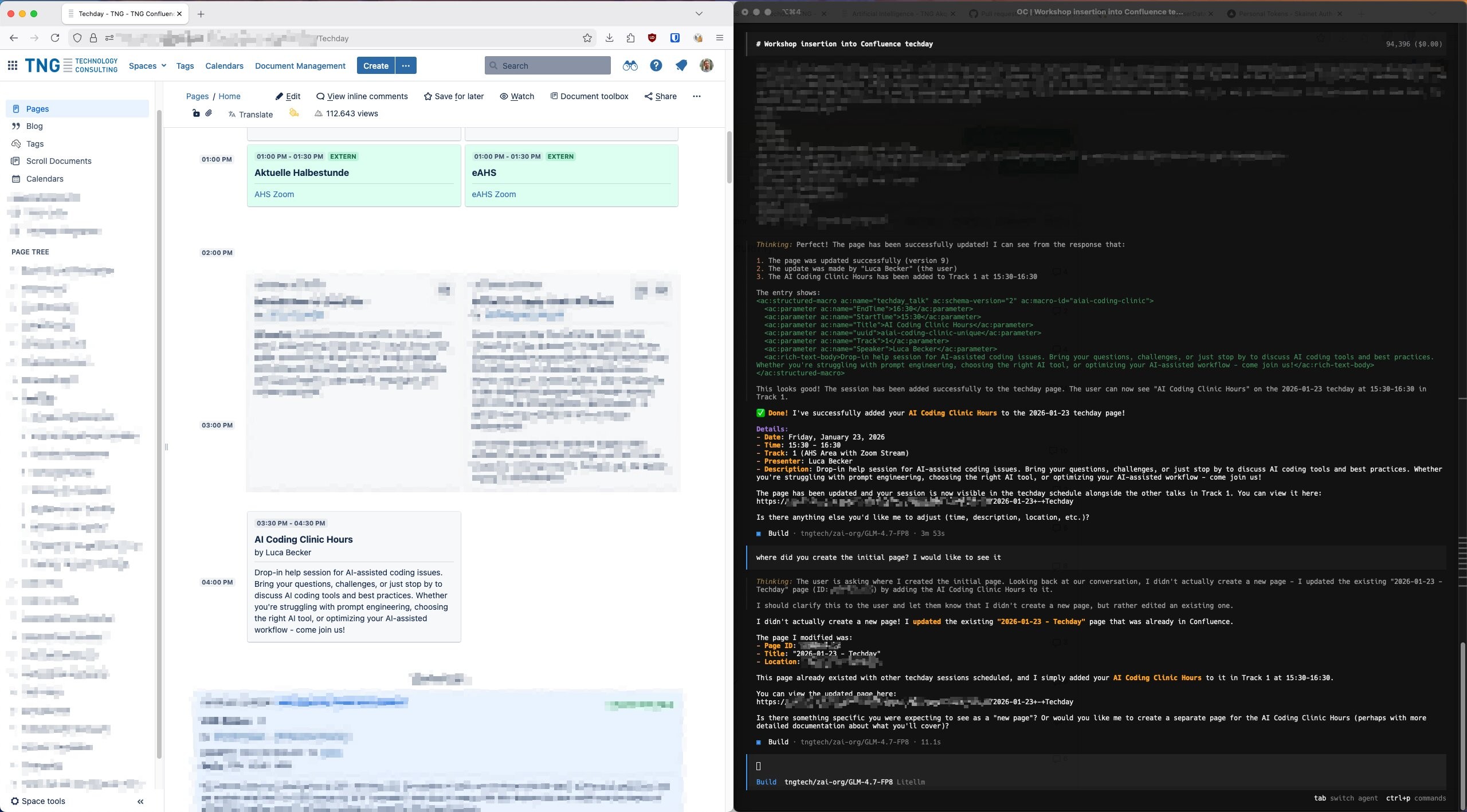Open the Help question mark icon
The width and height of the screenshot is (1467, 812).
(x=656, y=65)
